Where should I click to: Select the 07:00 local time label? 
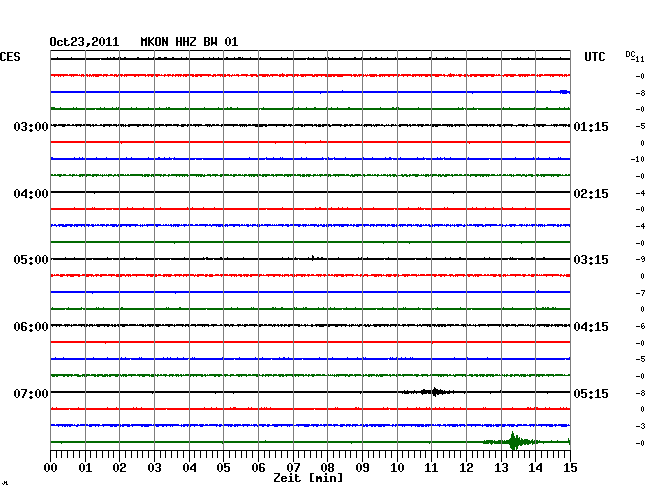click(x=31, y=393)
